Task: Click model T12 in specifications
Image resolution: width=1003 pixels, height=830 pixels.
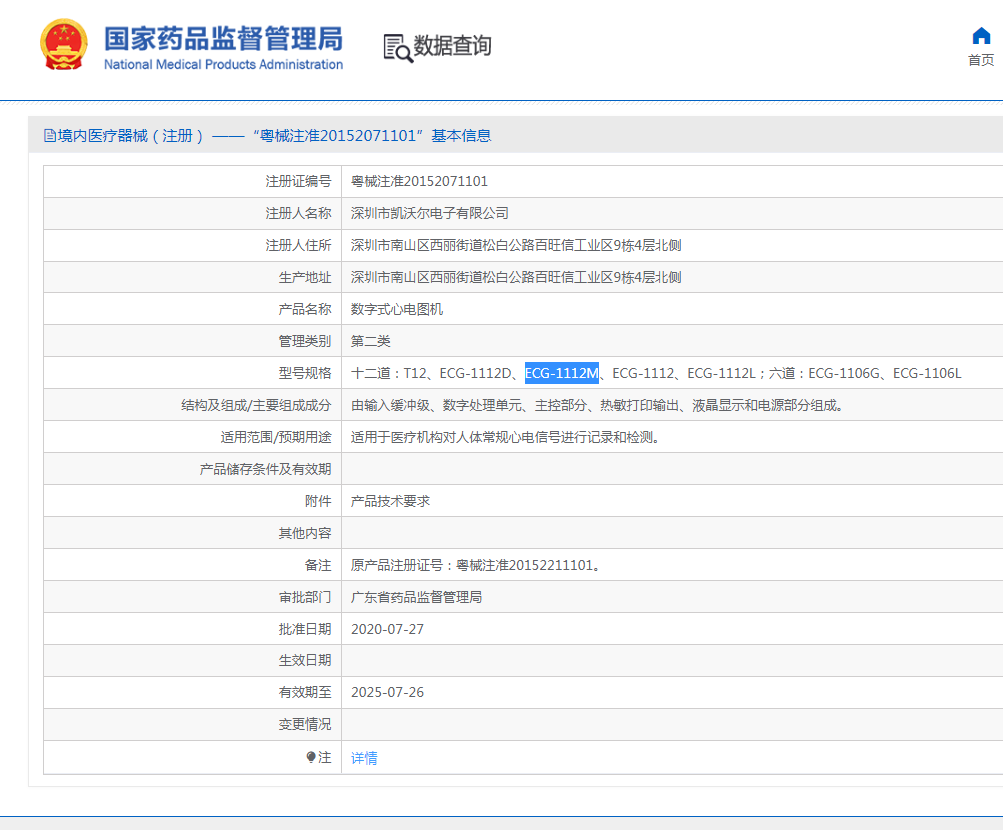Action: pos(415,373)
